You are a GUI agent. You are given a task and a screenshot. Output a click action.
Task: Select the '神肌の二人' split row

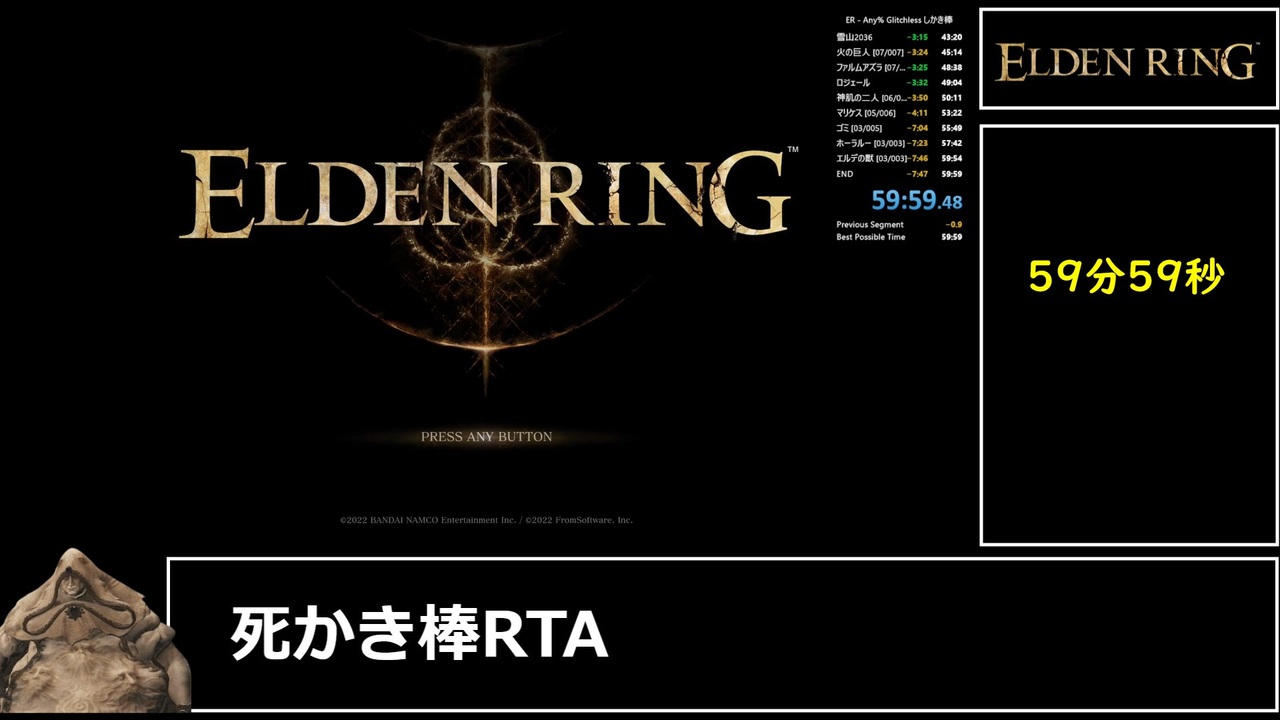point(899,98)
